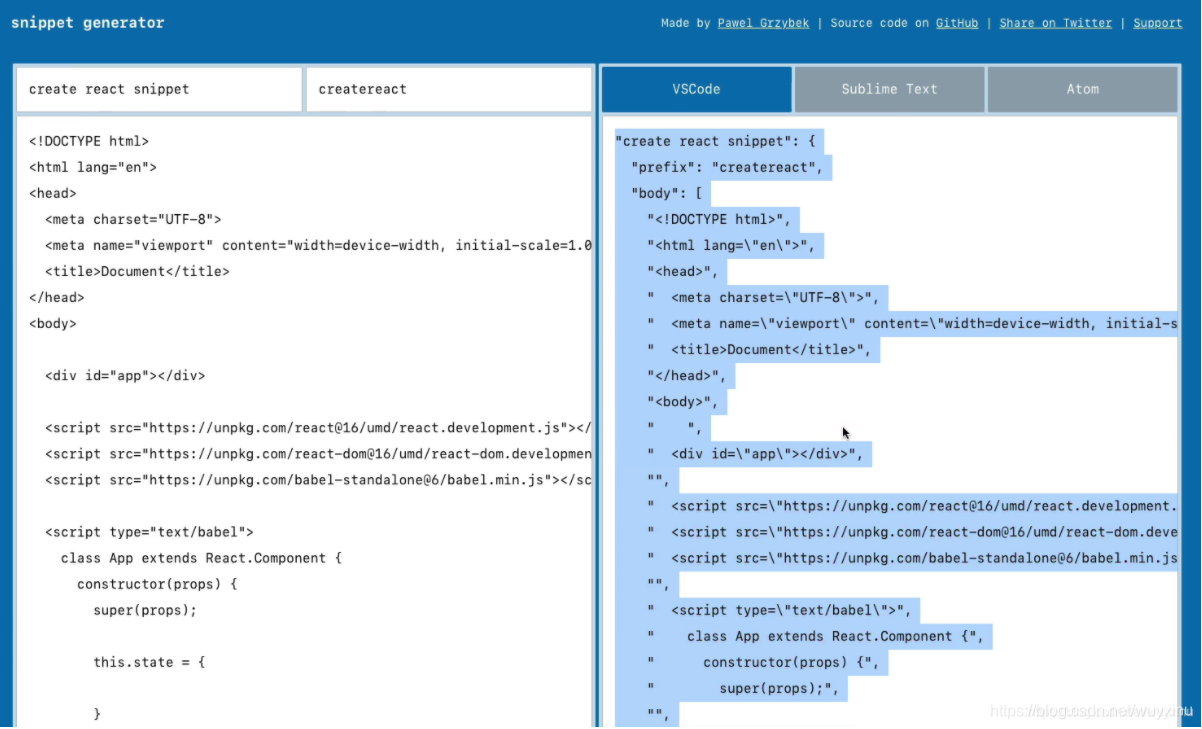Click the babel-standalone script line in left editor

point(318,480)
